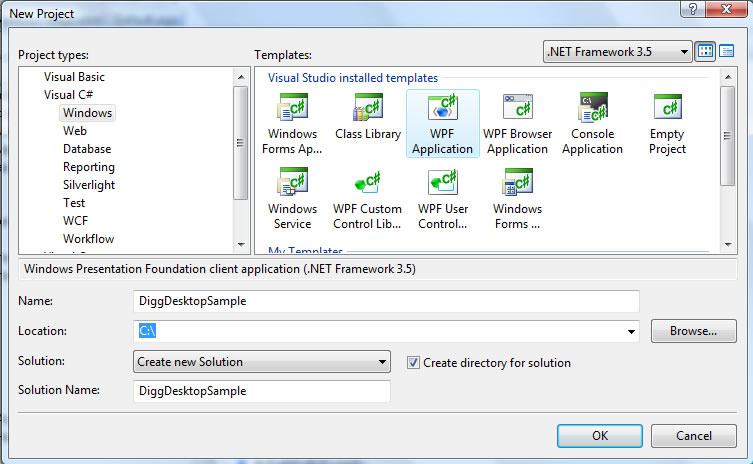Viewport: 753px width, 464px height.
Task: Select Visual Basic project type
Action: tap(74, 77)
